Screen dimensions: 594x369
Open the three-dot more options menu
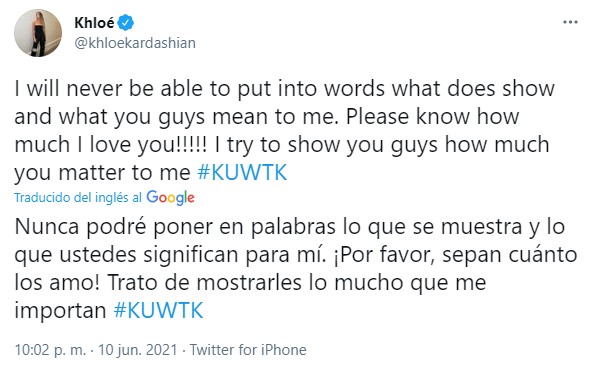pyautogui.click(x=570, y=22)
